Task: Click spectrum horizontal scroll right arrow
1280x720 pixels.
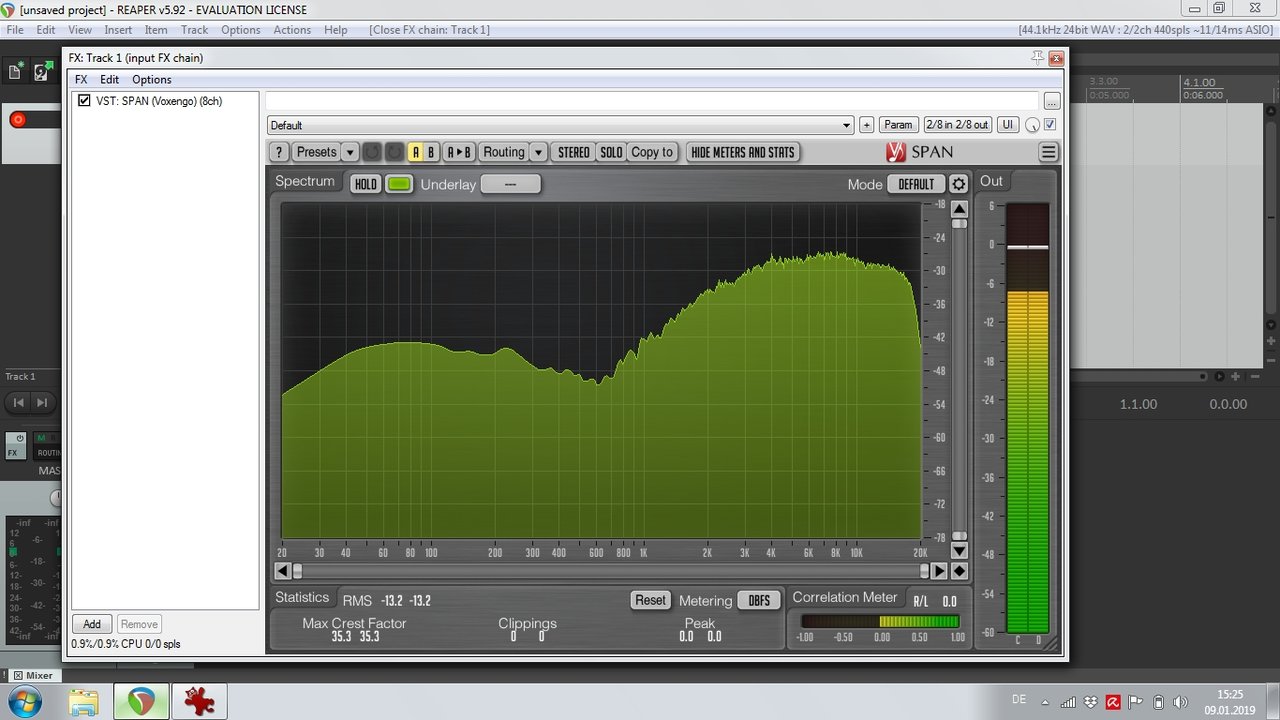Action: pos(939,571)
